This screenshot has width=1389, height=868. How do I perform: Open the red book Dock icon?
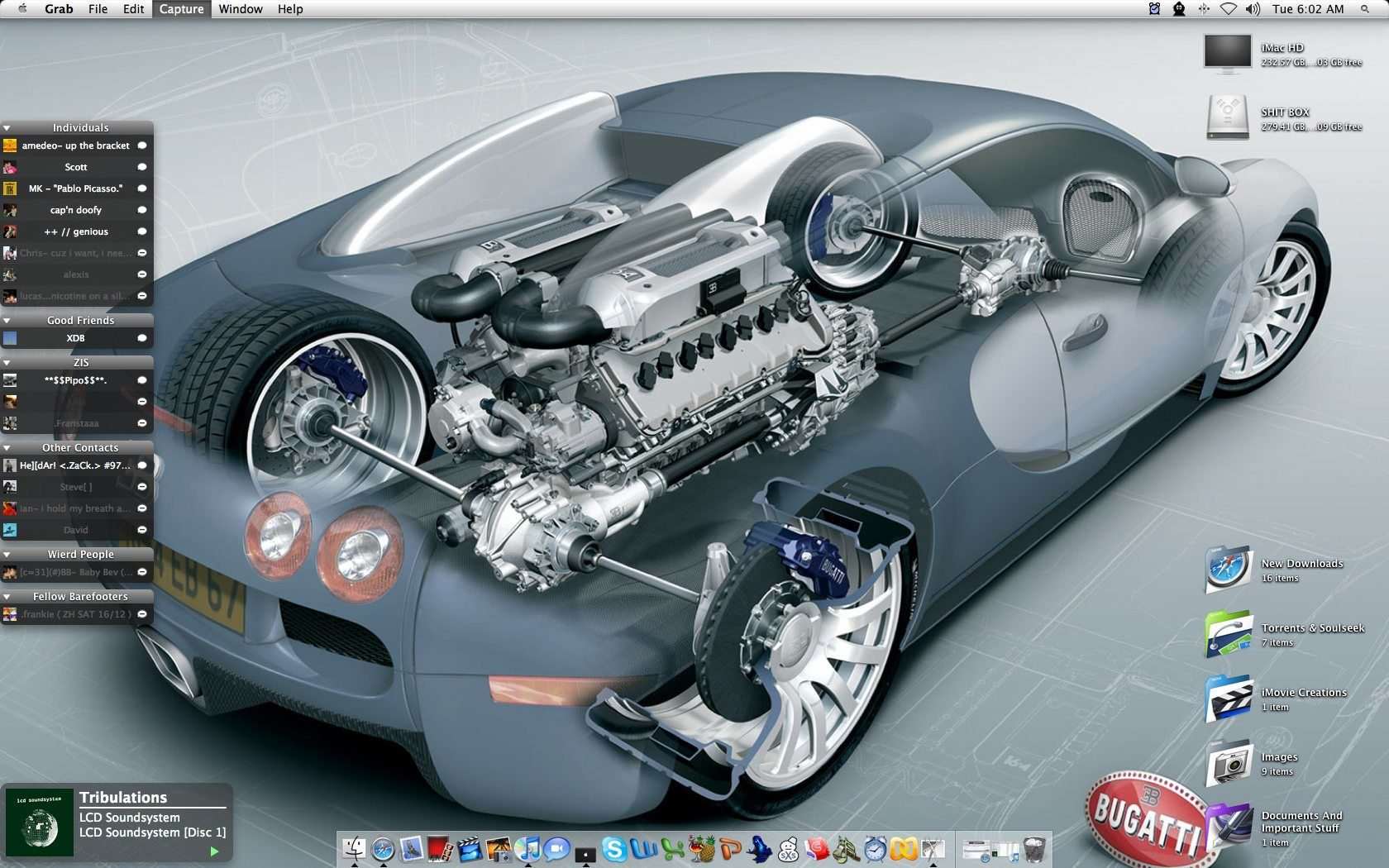[818, 848]
